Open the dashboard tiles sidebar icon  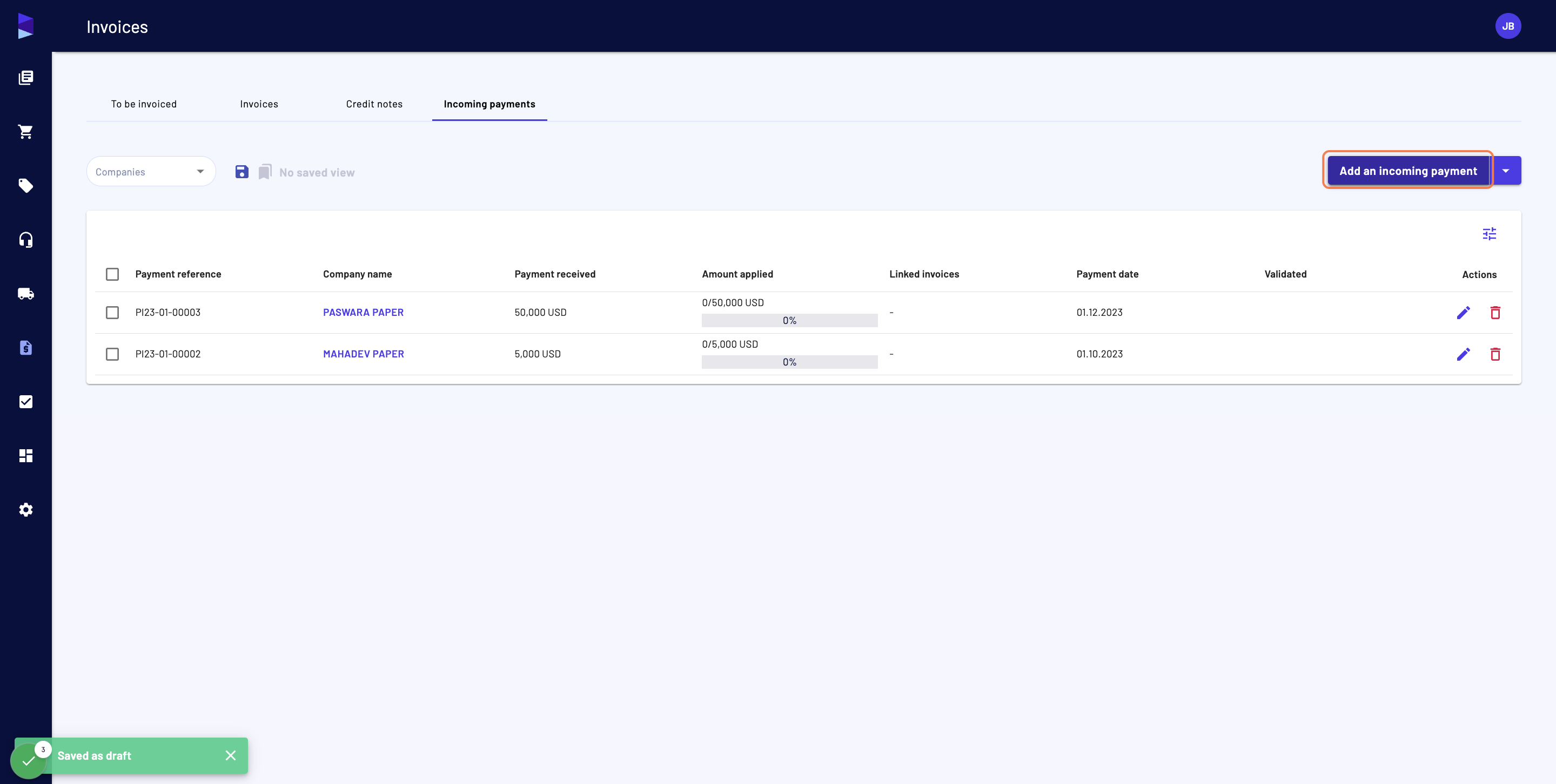[25, 456]
